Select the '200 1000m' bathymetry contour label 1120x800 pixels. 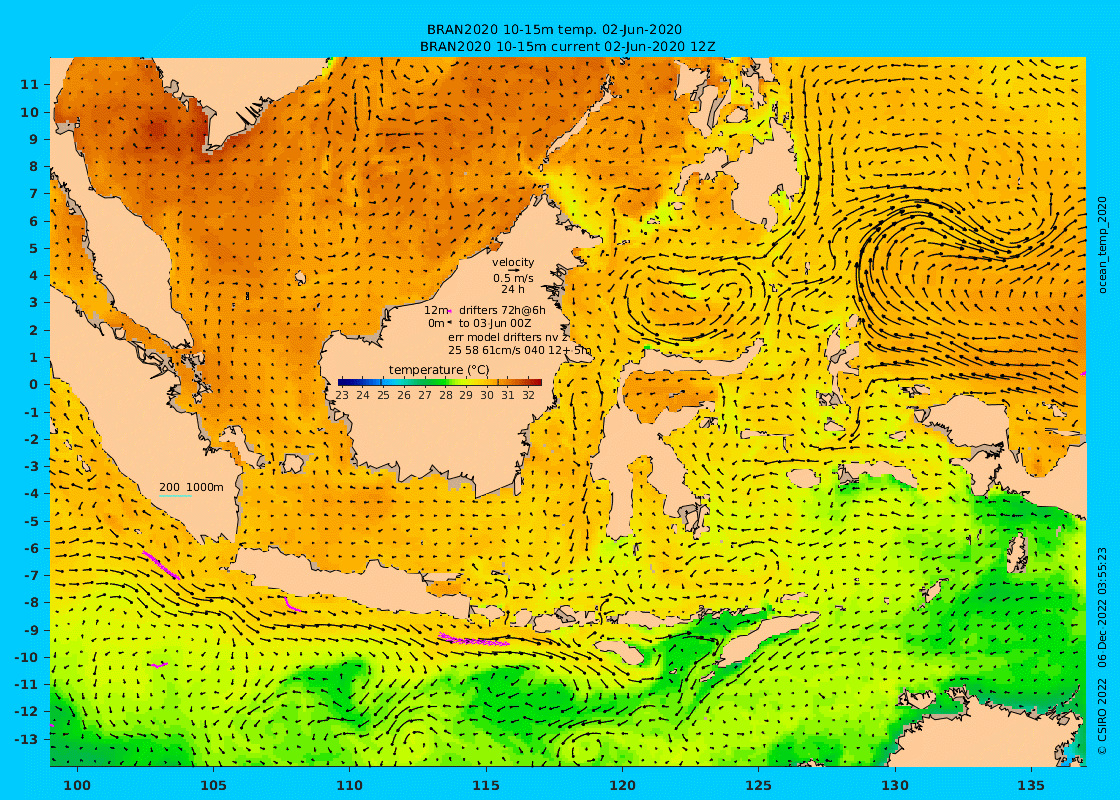point(191,487)
